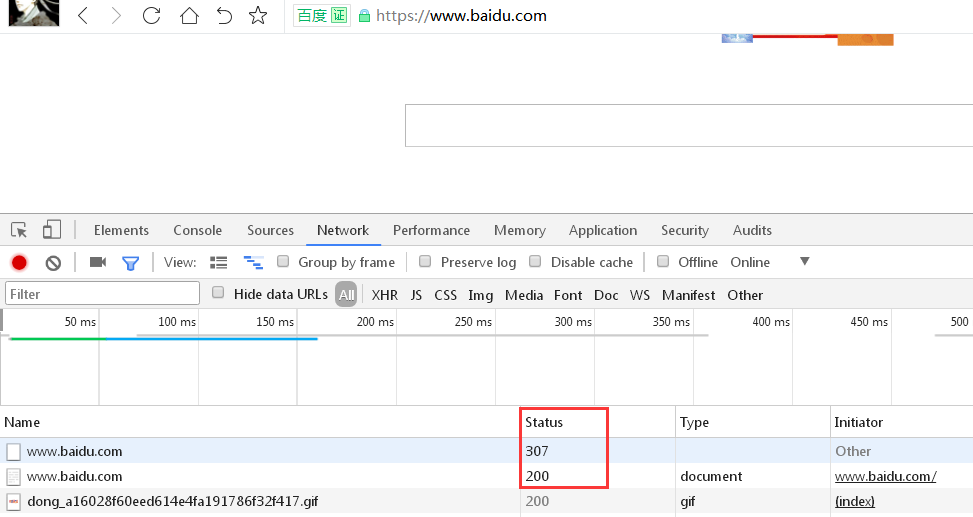Filter requests by CSS

[x=446, y=295]
